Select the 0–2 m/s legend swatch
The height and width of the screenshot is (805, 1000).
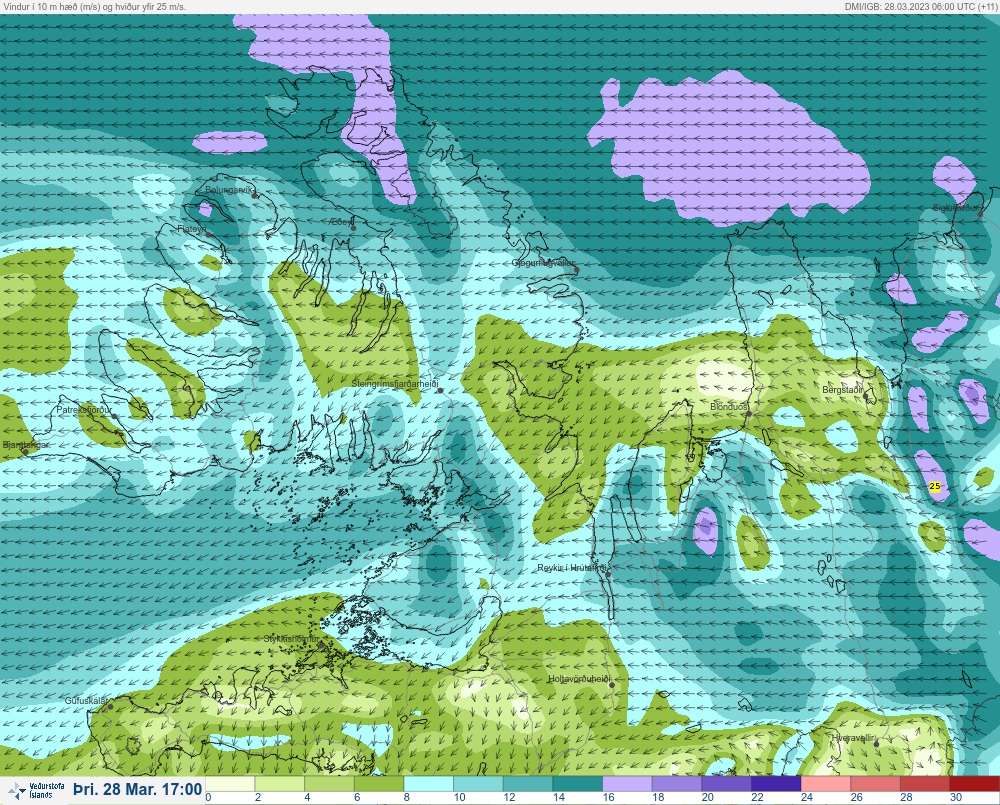230,783
